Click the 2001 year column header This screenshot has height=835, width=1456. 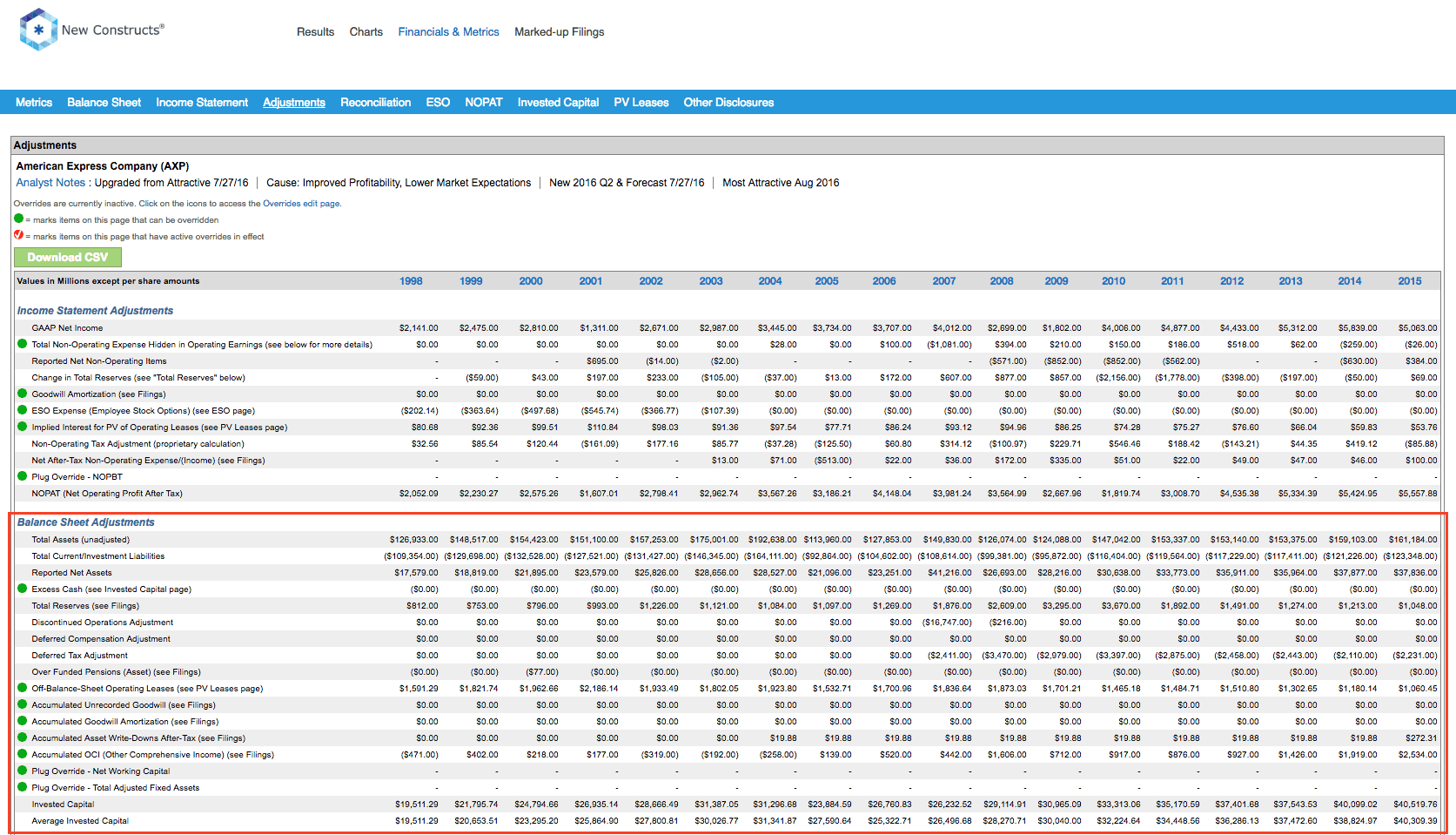click(591, 281)
